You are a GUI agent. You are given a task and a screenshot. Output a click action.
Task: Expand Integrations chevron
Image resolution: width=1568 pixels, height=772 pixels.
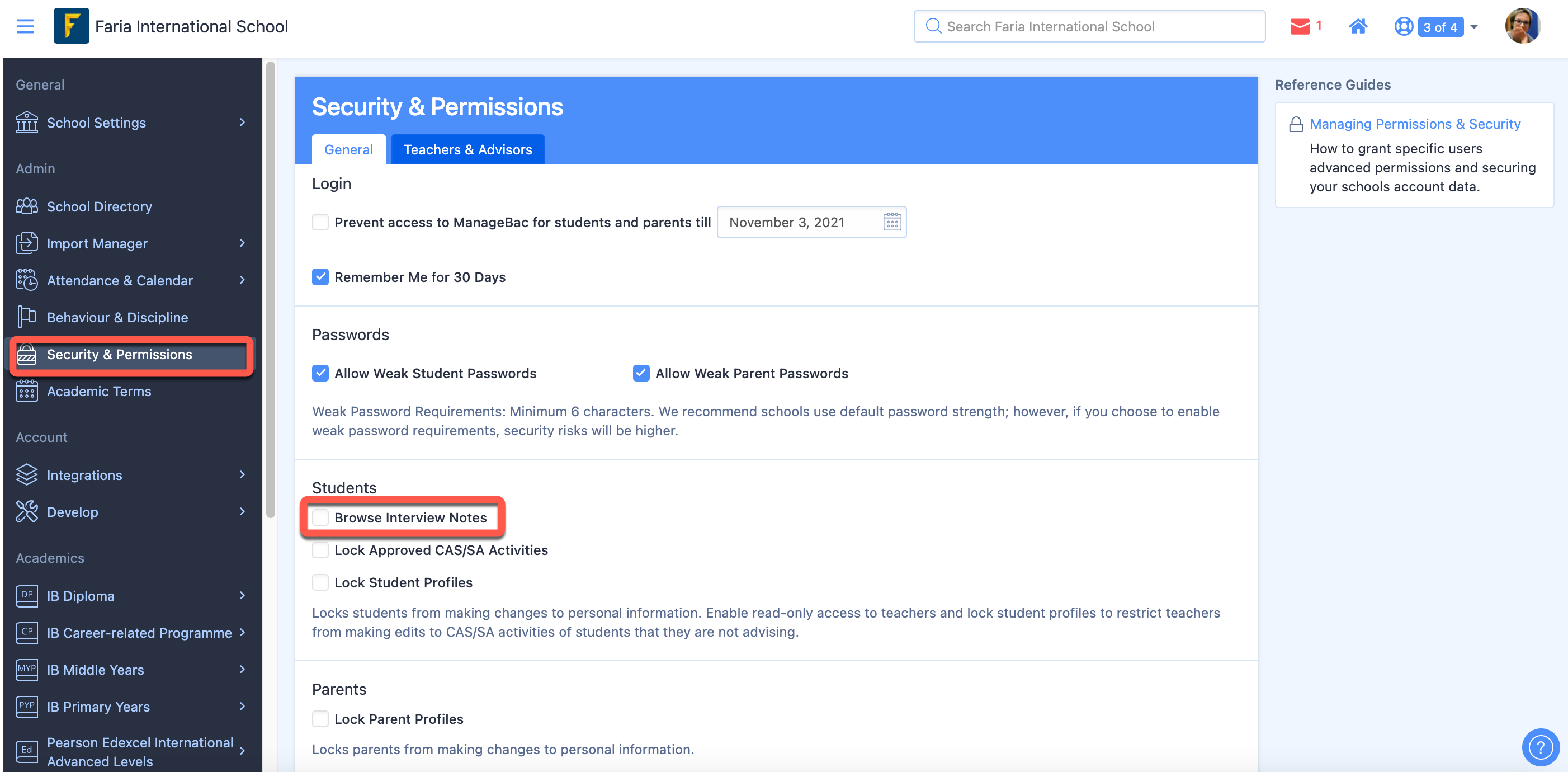(242, 475)
